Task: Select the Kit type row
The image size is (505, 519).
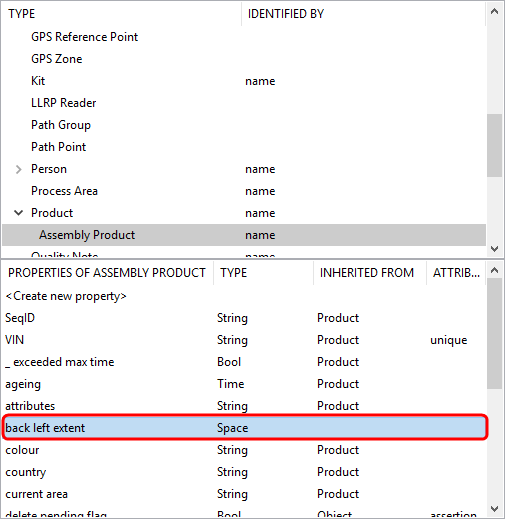Action: (x=244, y=81)
